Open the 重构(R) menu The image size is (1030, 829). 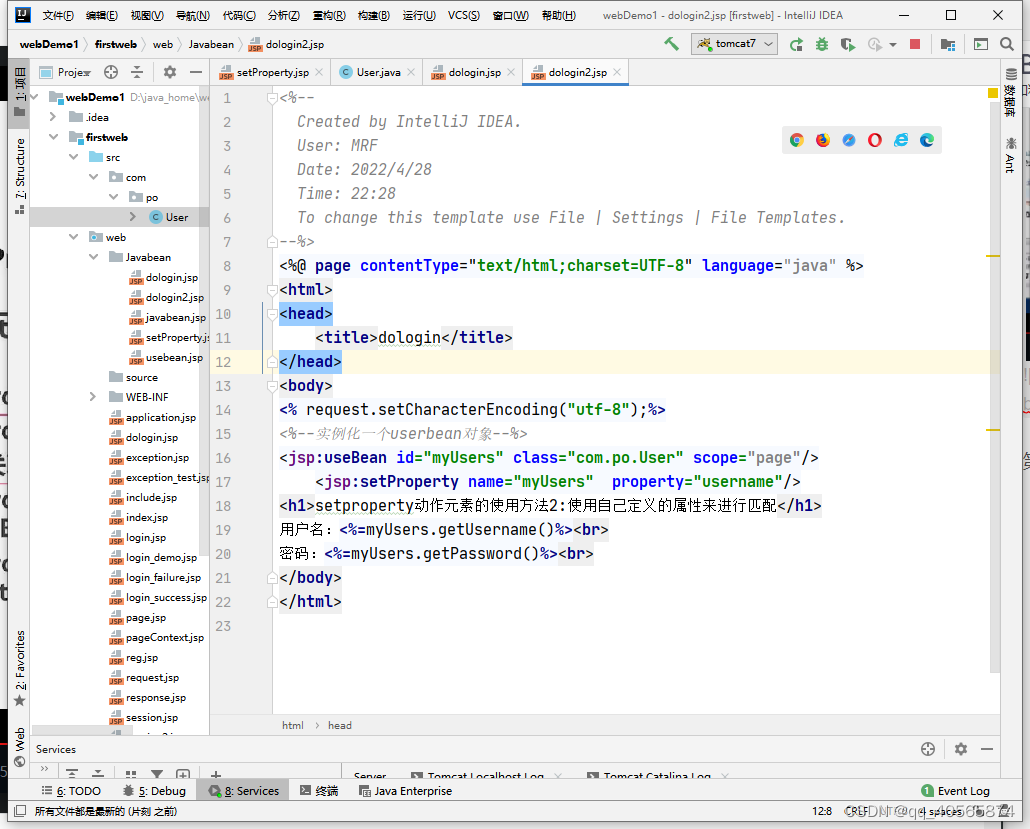(x=328, y=15)
